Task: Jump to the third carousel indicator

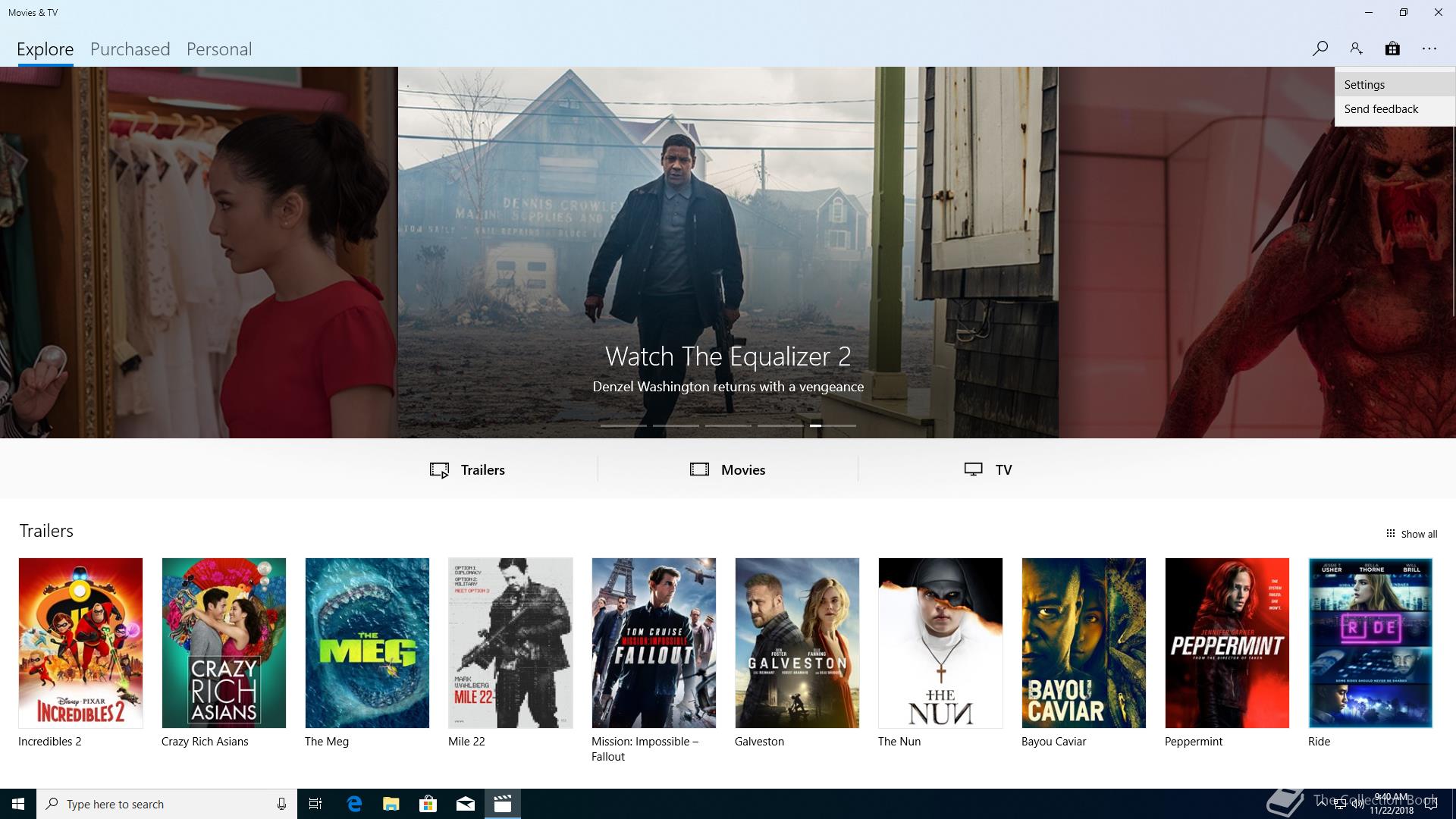Action: tap(728, 425)
